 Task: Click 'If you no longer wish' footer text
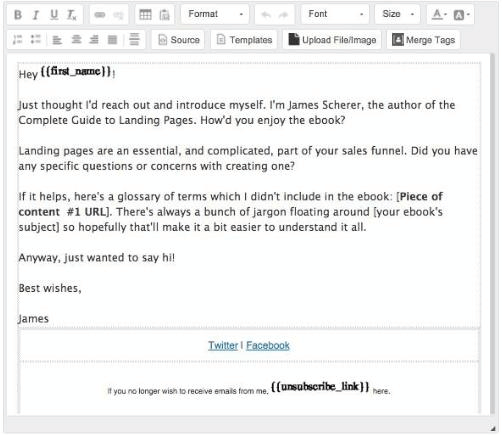click(188, 391)
